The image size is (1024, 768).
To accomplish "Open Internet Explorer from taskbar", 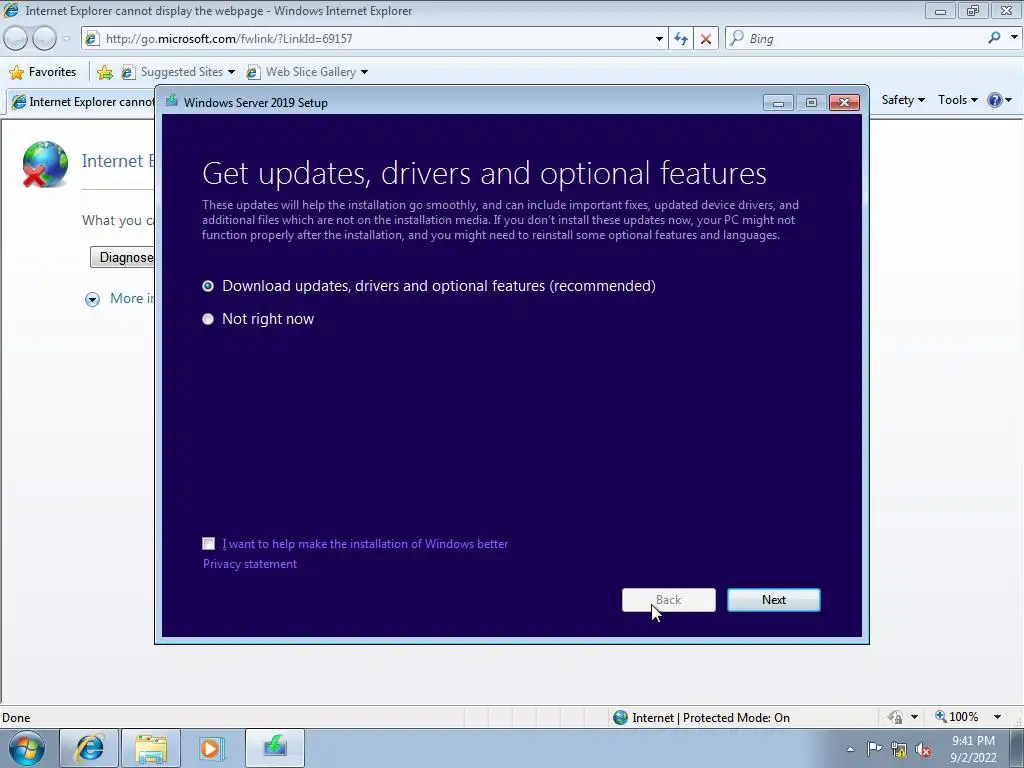I will click(x=89, y=748).
